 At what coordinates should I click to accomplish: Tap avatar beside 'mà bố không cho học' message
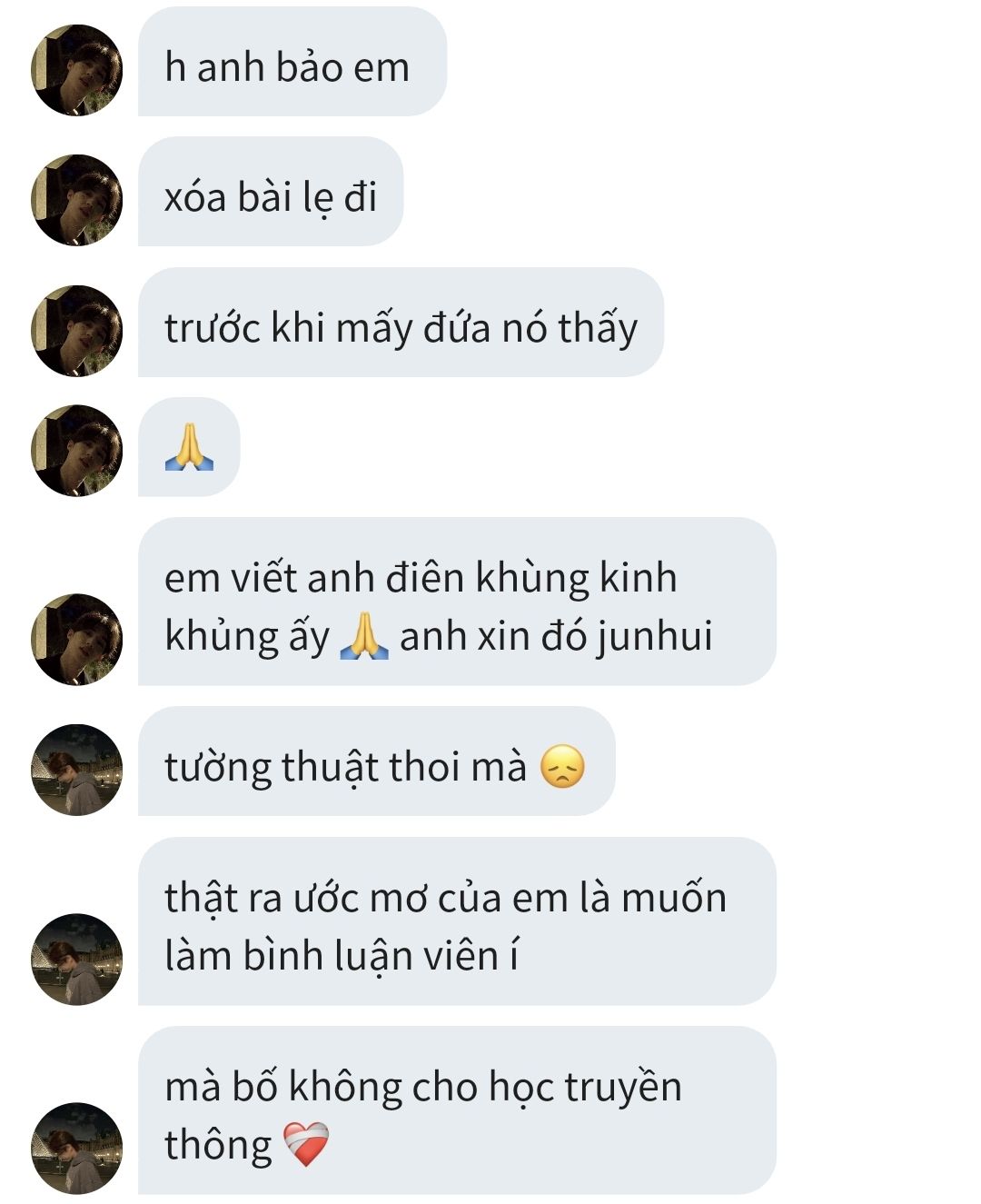tap(77, 1149)
